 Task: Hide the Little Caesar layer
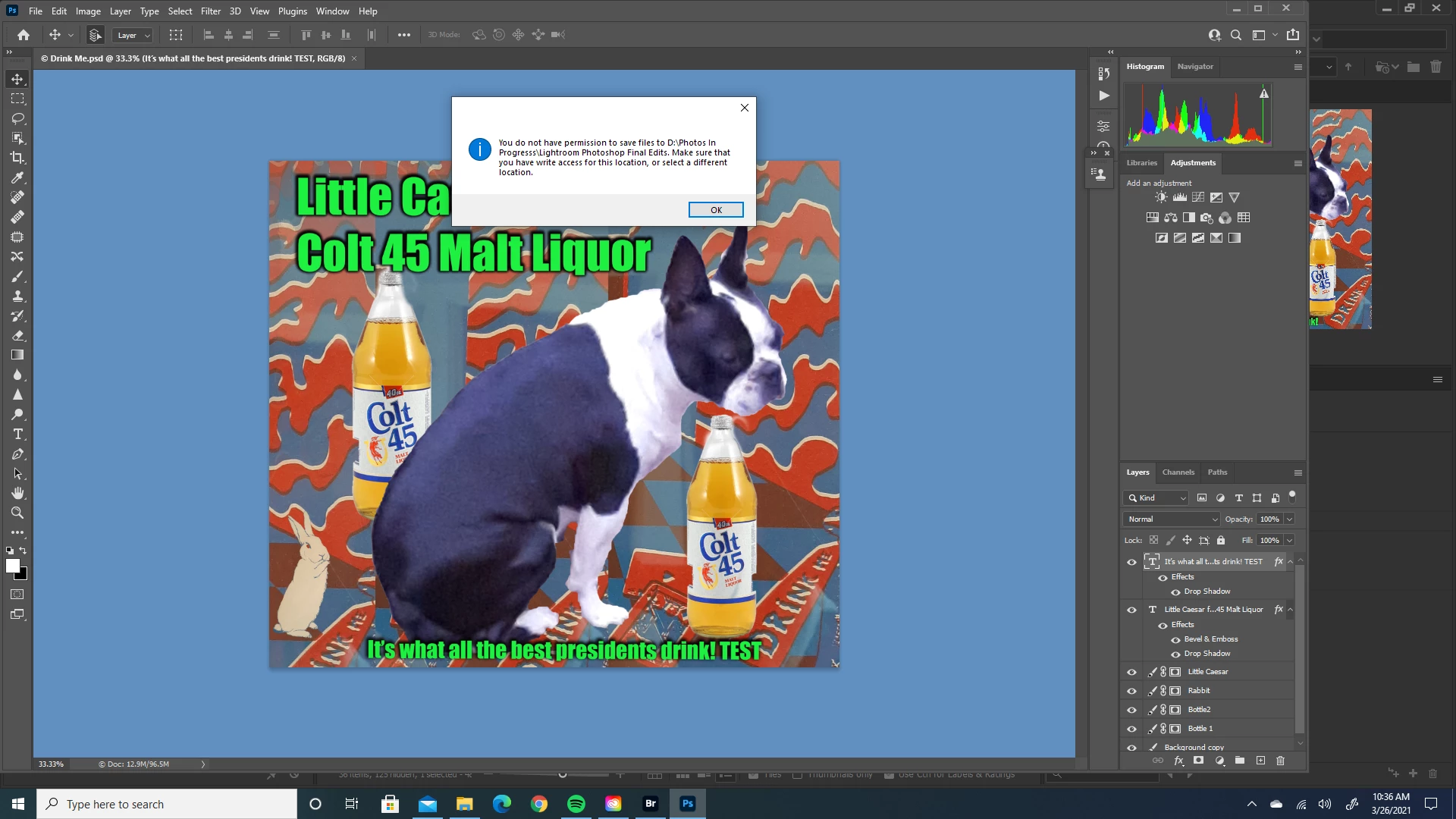(1131, 672)
